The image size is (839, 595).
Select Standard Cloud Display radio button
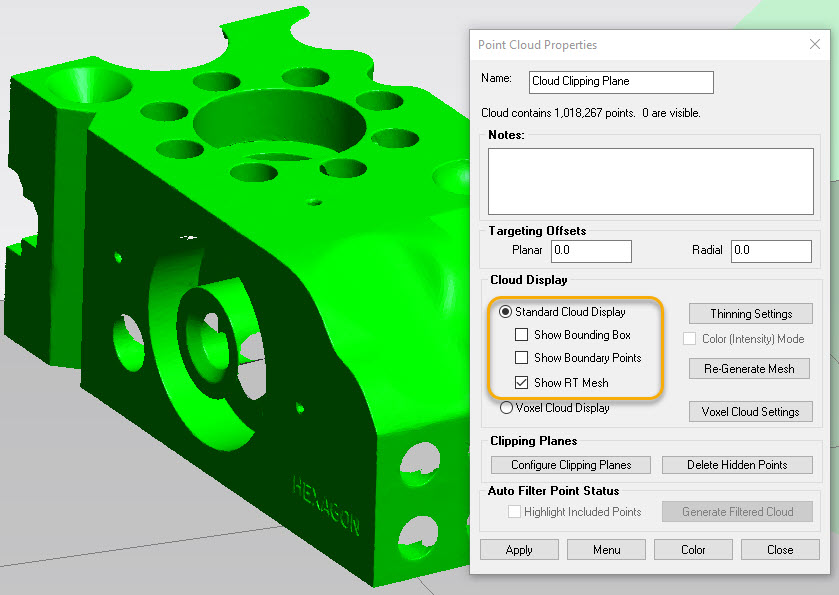pyautogui.click(x=506, y=312)
